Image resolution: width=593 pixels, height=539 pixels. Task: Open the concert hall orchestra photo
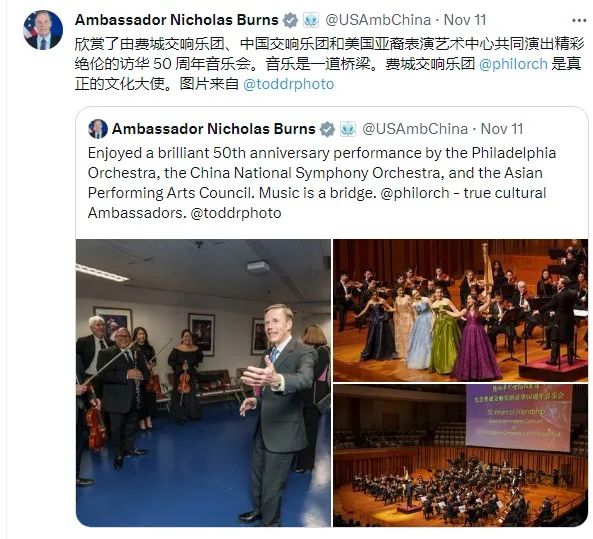pos(461,455)
